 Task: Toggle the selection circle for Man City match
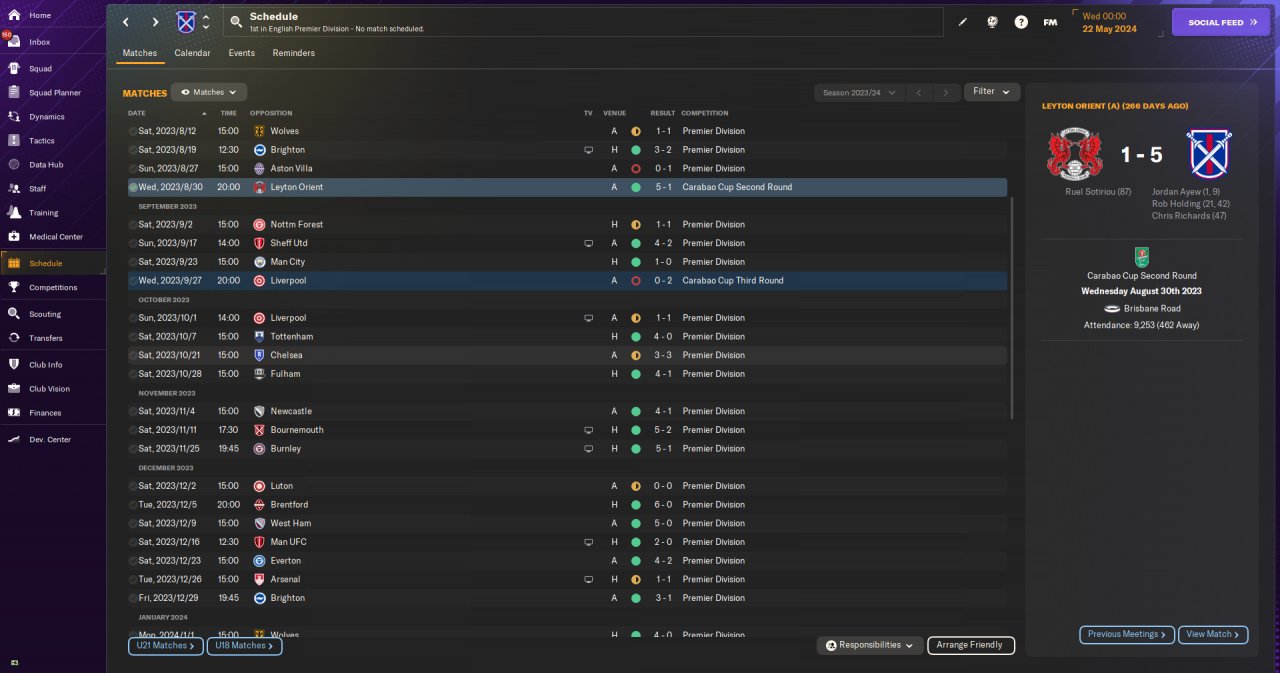(x=133, y=262)
